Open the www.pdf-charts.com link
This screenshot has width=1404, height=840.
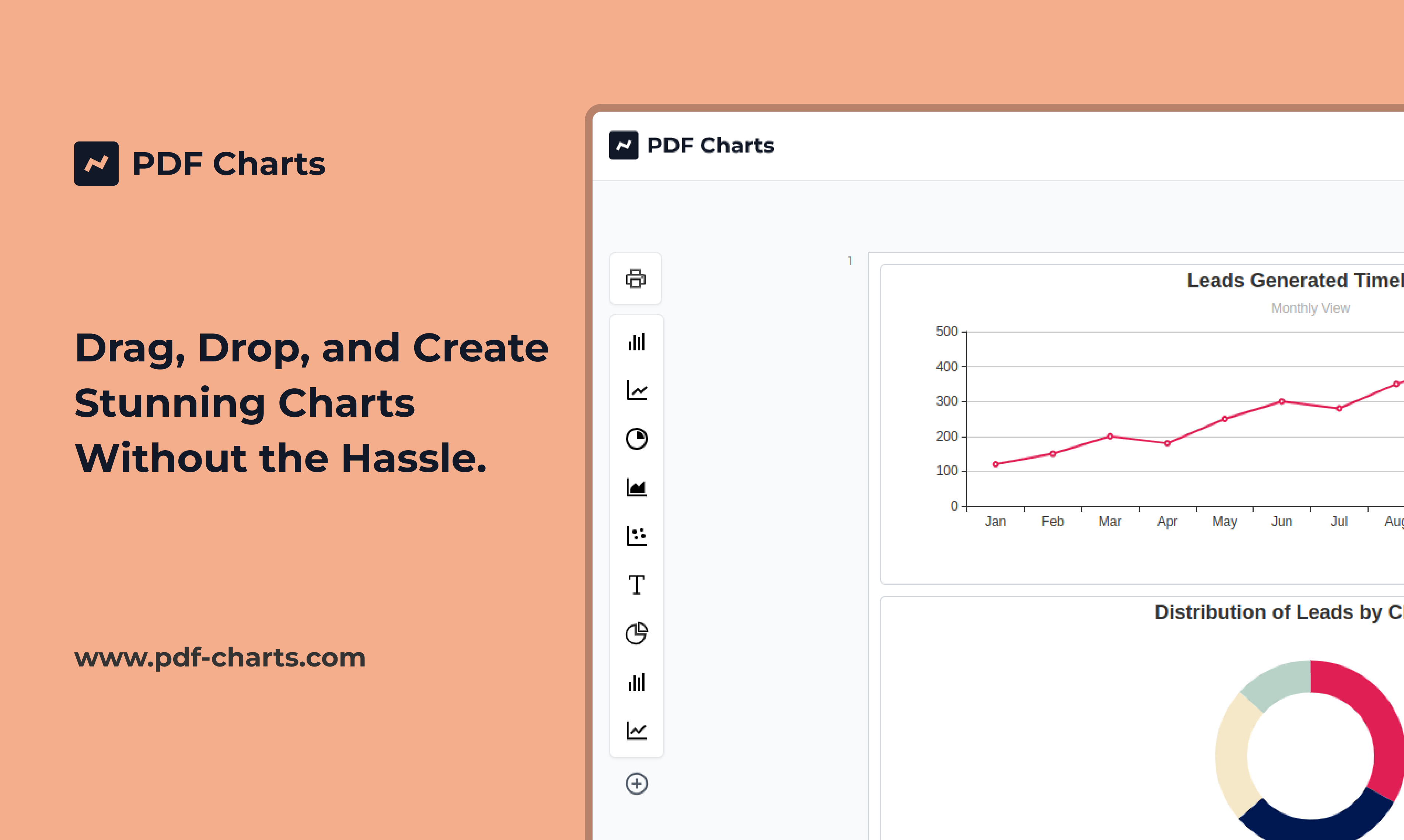220,658
